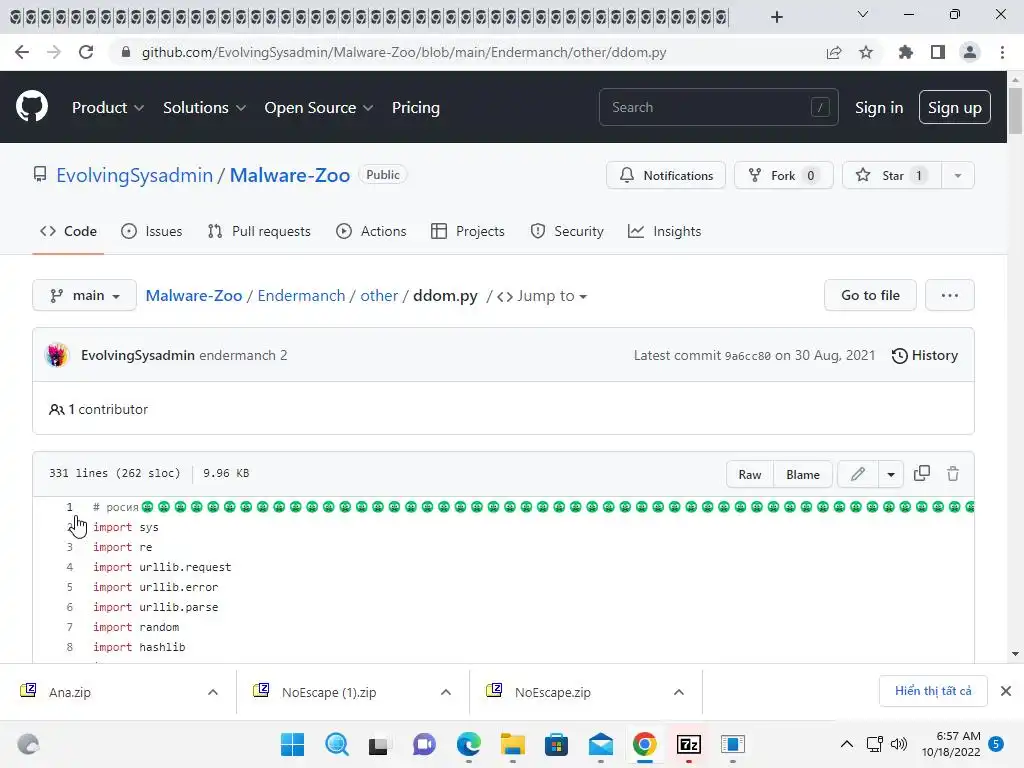Open File Explorer from the taskbar

(x=513, y=744)
